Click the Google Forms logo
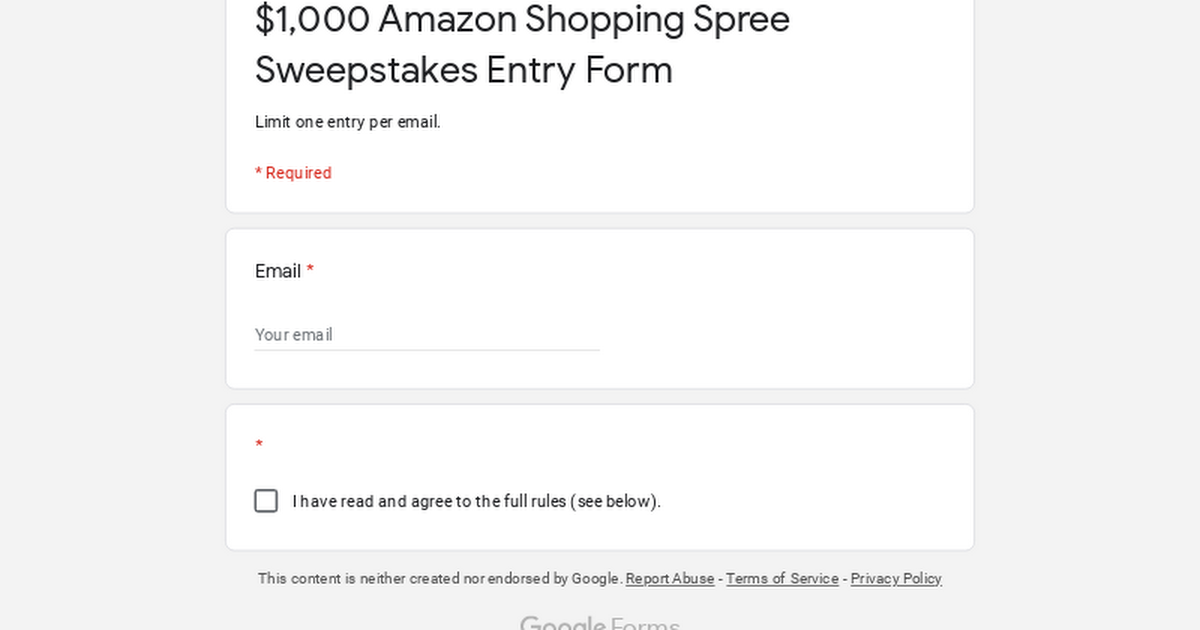 pos(600,624)
